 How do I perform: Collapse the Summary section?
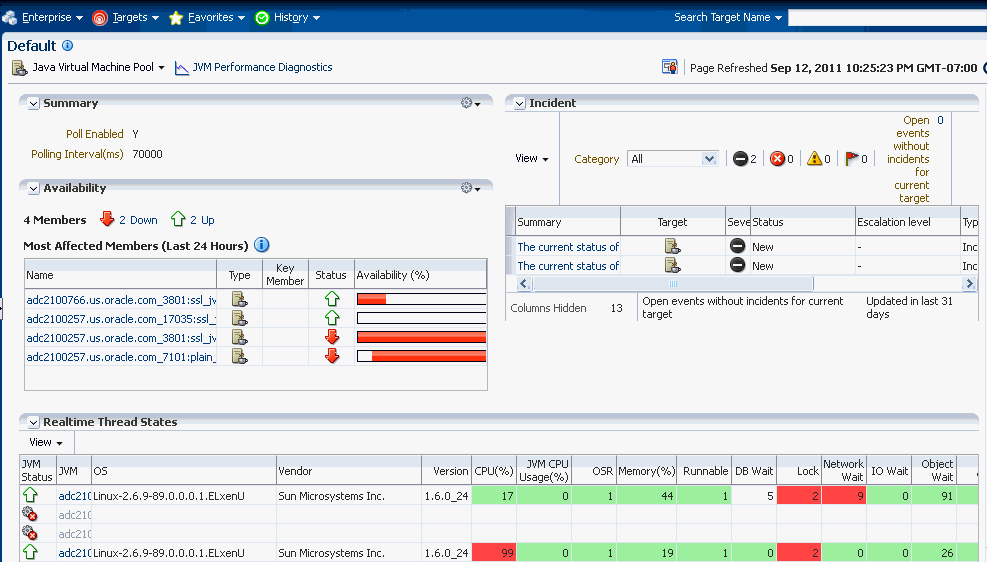coord(33,103)
